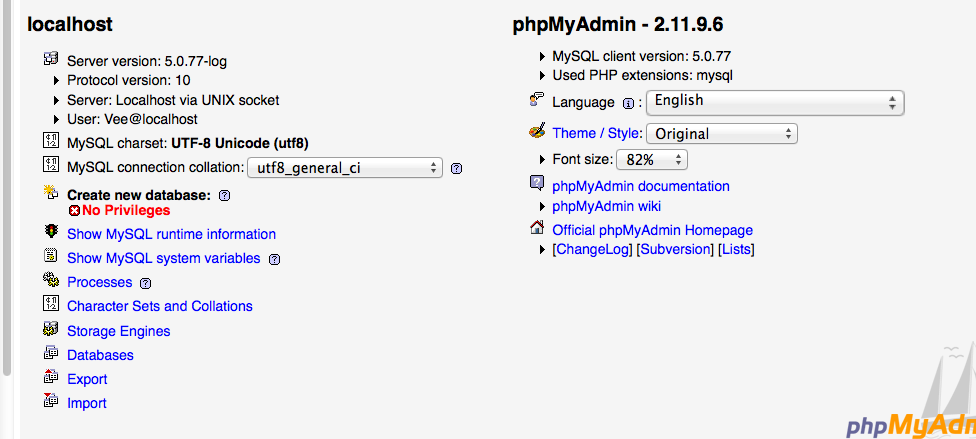
Task: Click the Databases icon
Action: 50,352
